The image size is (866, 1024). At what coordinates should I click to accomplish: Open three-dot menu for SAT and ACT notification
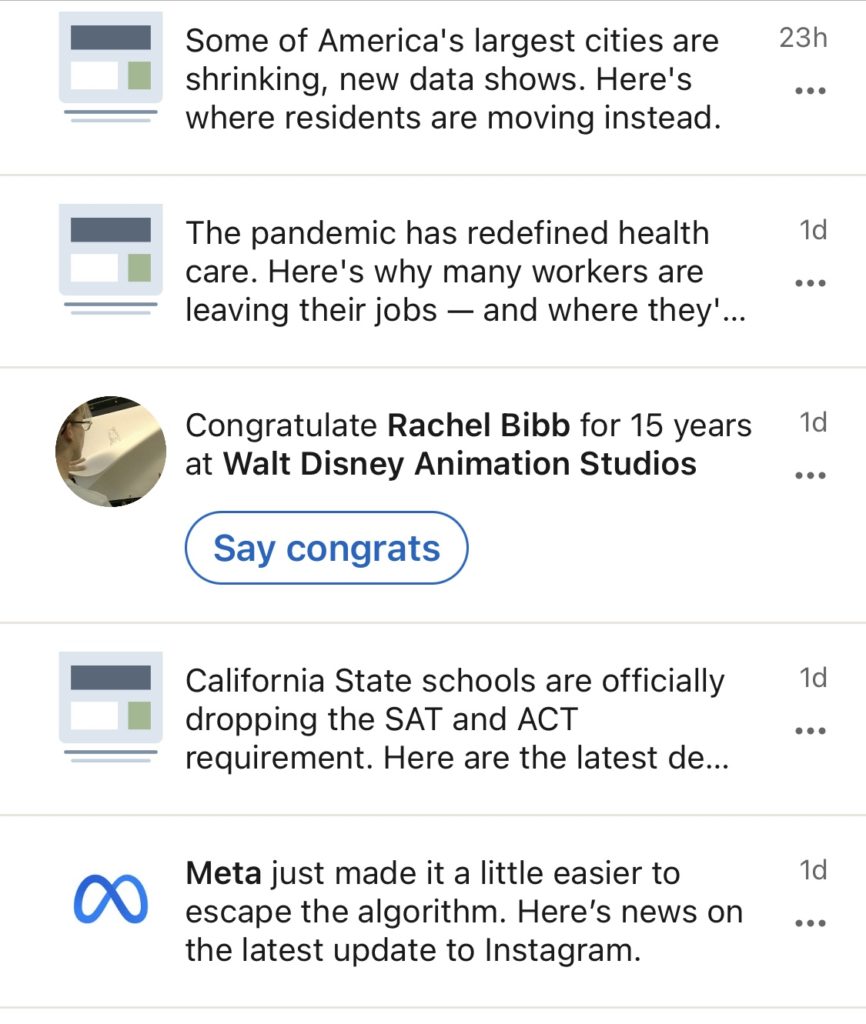click(x=809, y=730)
